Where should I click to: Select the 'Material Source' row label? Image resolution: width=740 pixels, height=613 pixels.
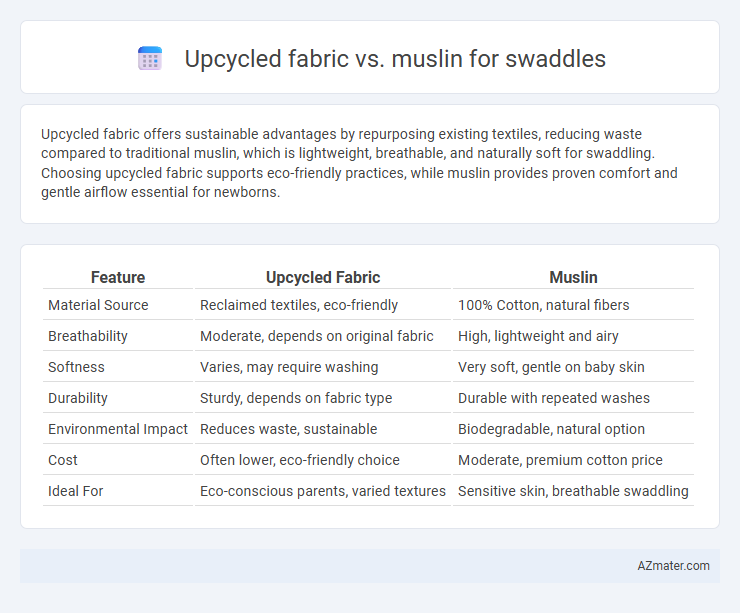(98, 305)
